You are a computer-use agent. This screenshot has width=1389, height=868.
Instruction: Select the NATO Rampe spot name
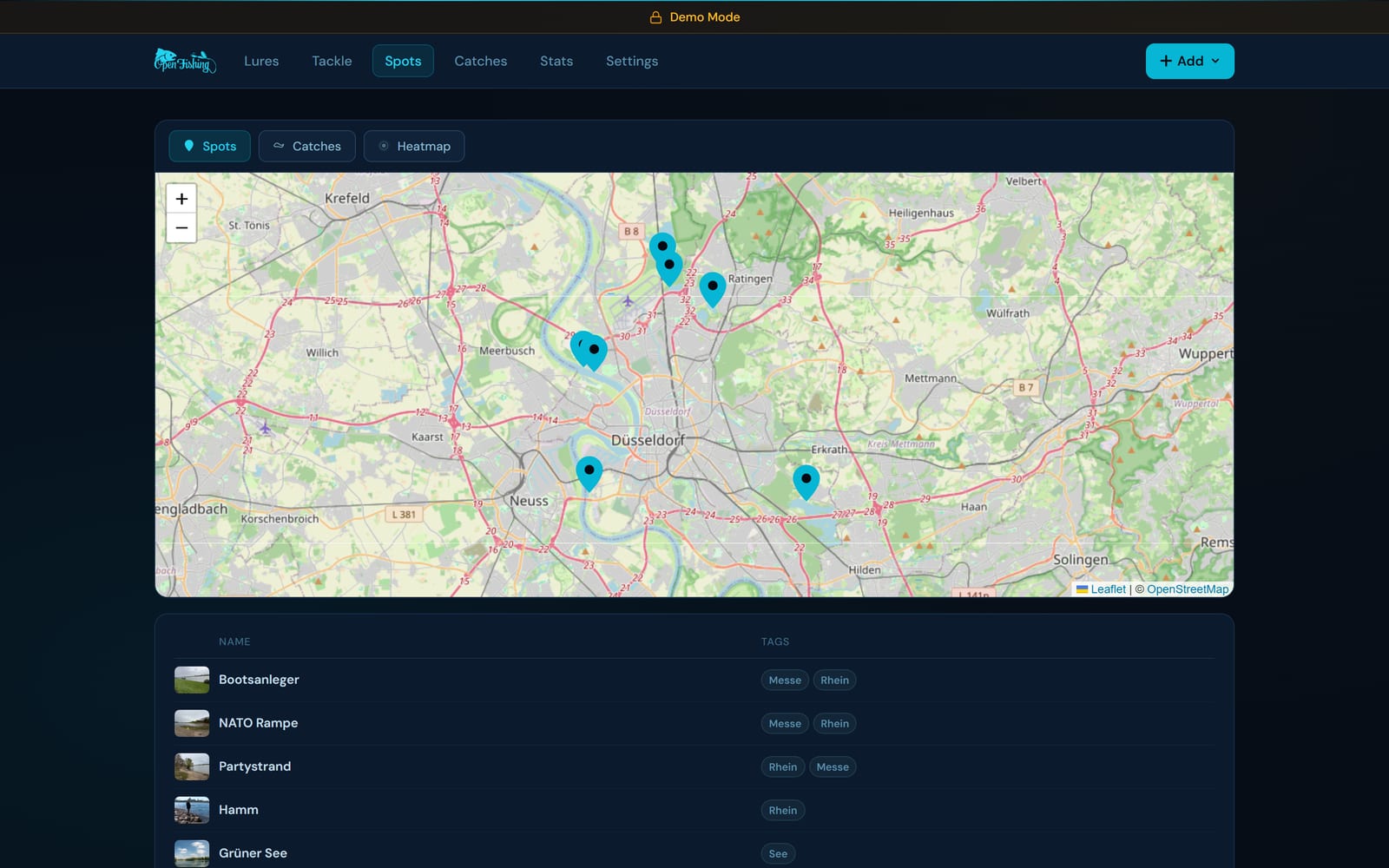[258, 723]
